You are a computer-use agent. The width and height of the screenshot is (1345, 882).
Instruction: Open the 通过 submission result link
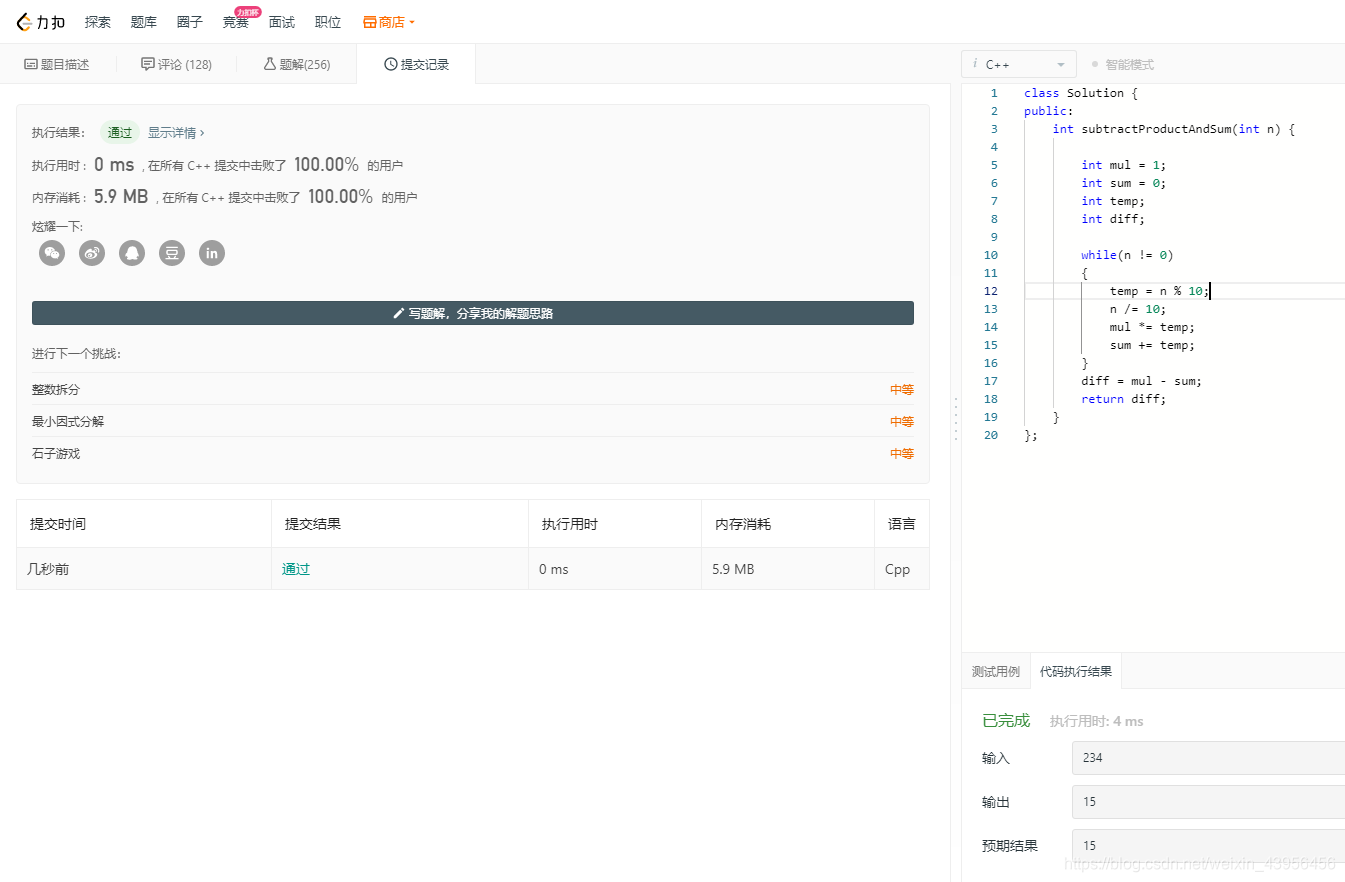pyautogui.click(x=296, y=569)
